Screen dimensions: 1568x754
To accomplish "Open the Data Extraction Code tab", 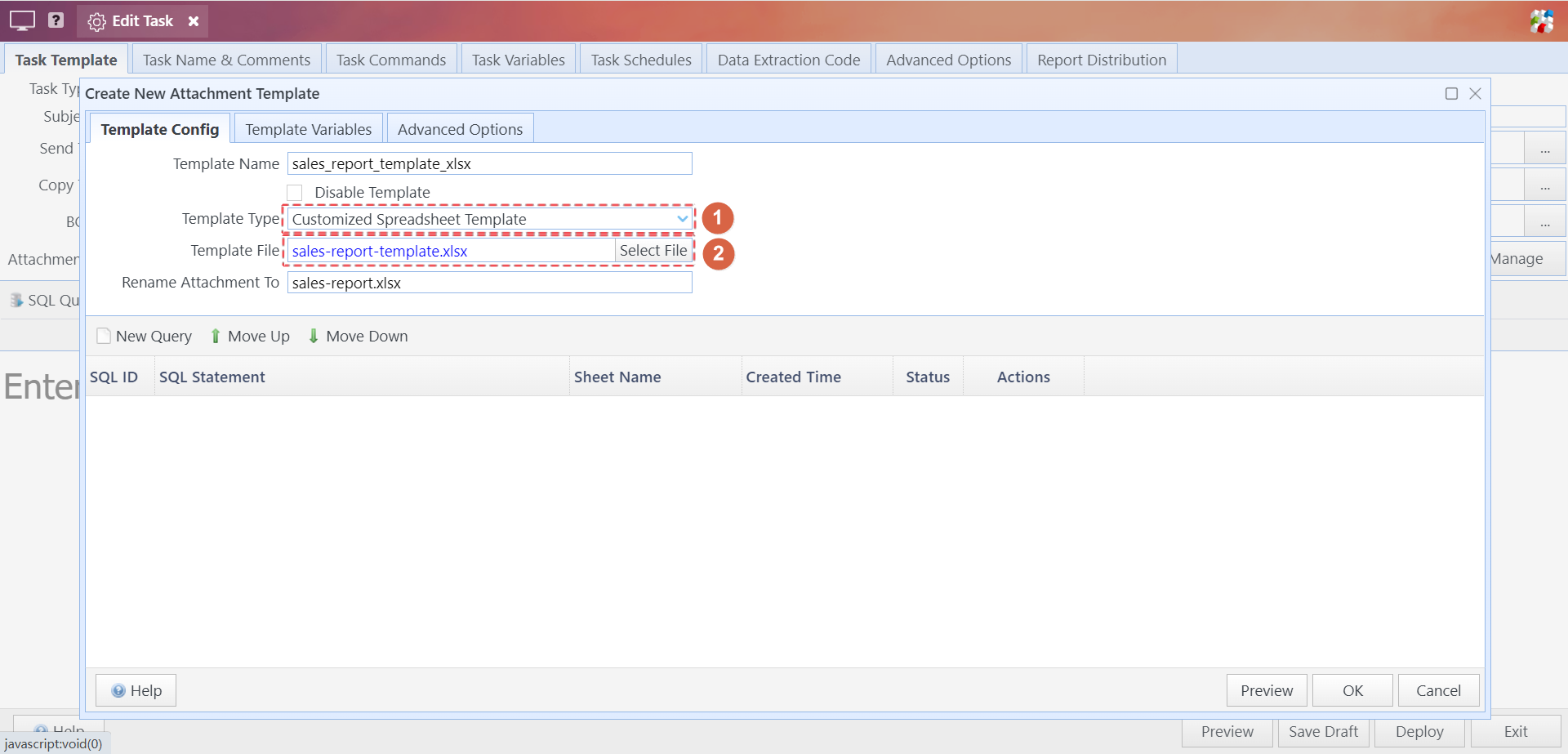I will point(789,60).
